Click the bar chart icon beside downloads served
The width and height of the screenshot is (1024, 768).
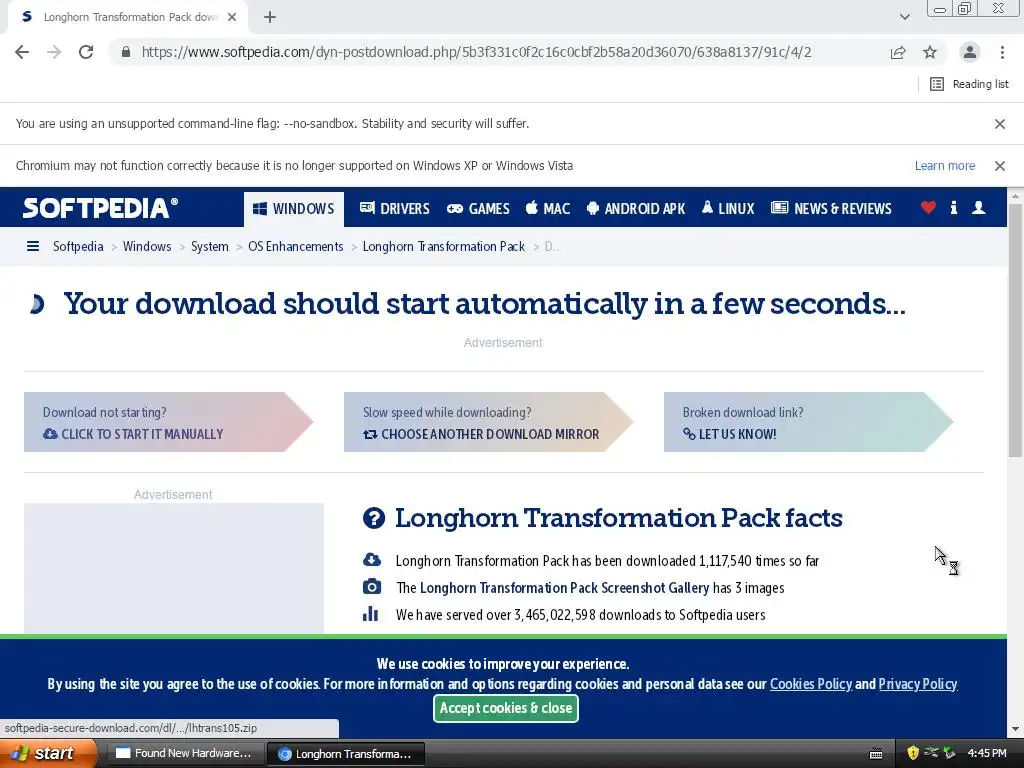point(370,614)
